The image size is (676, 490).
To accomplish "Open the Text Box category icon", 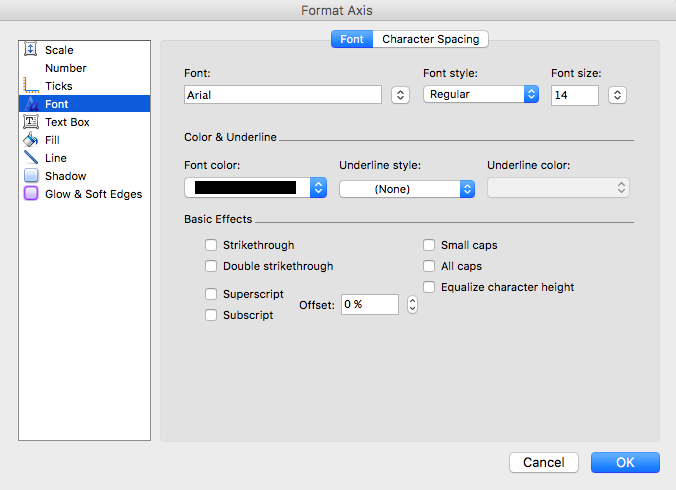I will point(30,122).
